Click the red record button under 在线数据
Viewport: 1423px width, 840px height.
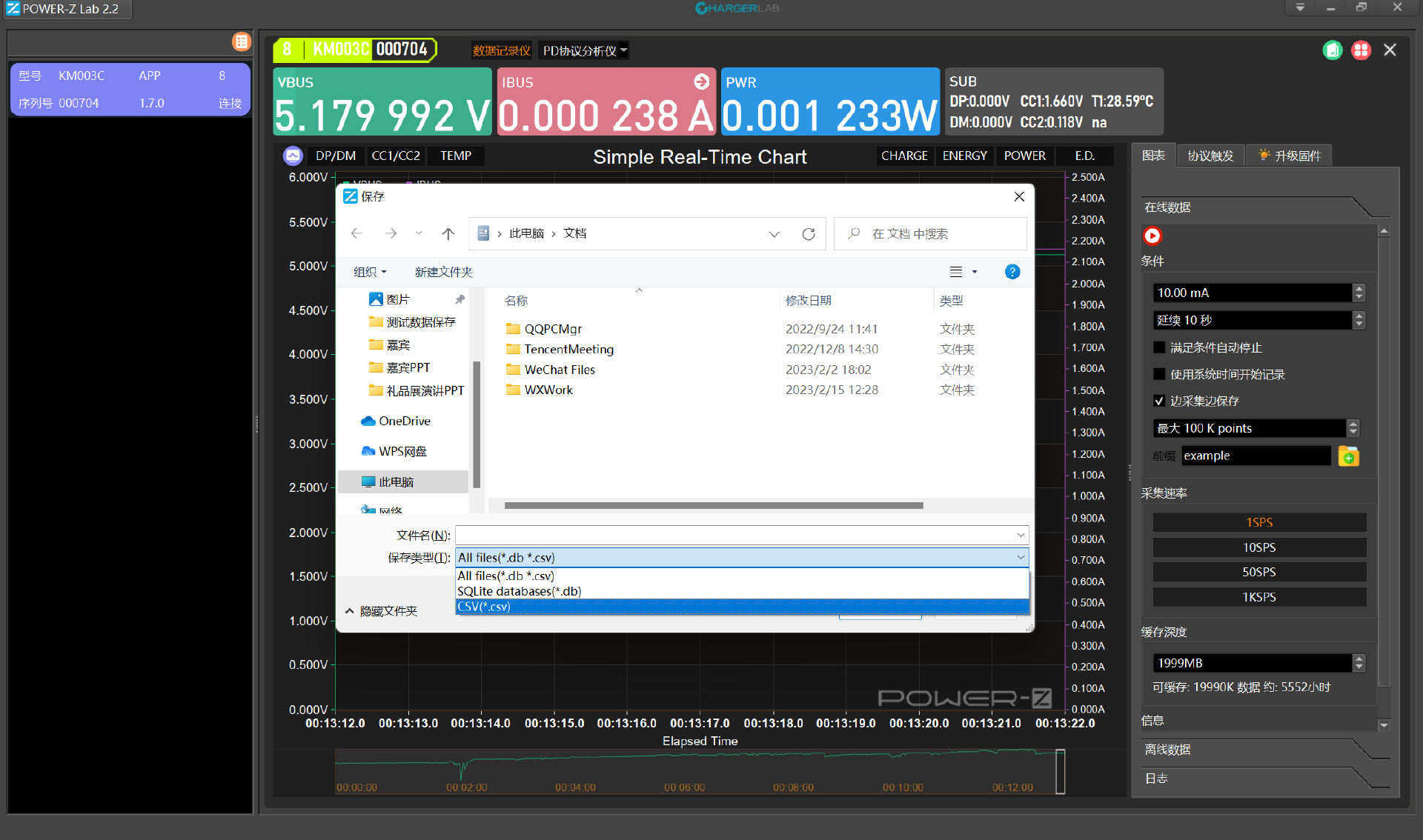1152,236
